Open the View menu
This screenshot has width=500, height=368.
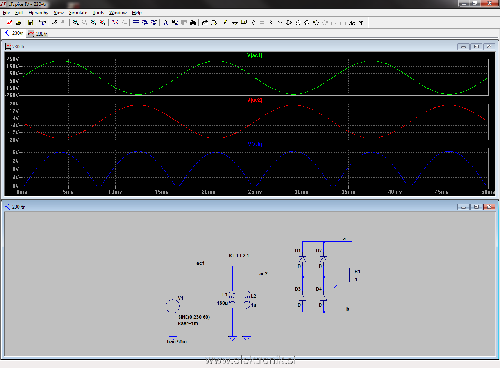(x=59, y=13)
